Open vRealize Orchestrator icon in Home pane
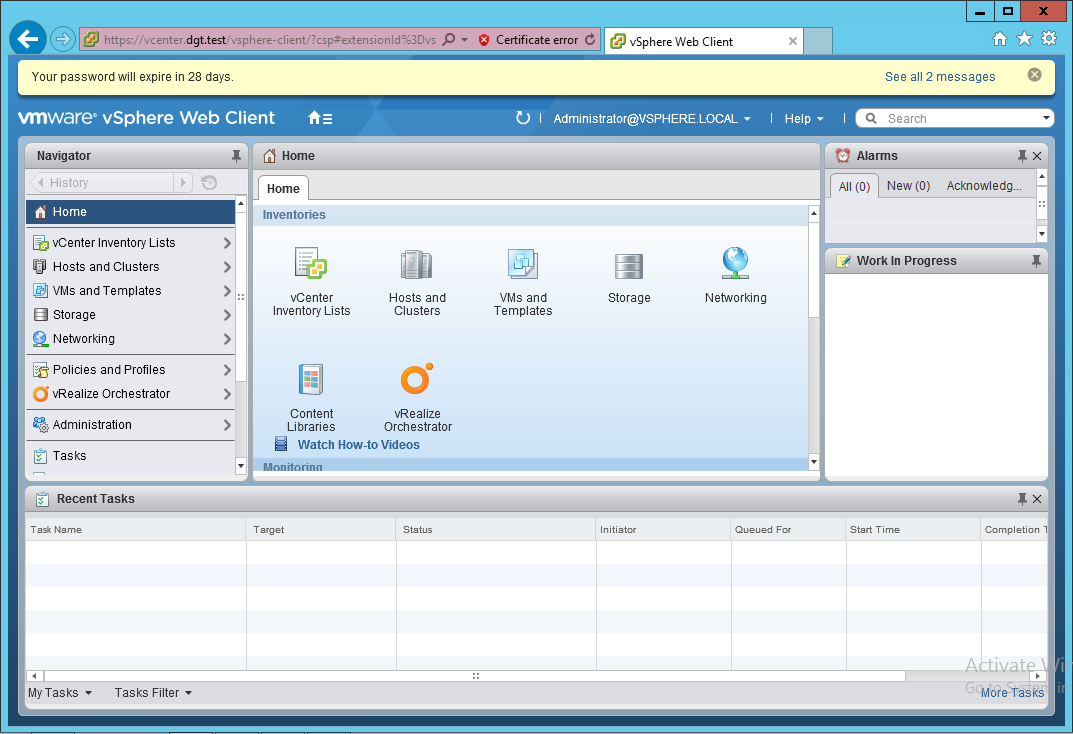Image resolution: width=1073 pixels, height=734 pixels. 417,379
